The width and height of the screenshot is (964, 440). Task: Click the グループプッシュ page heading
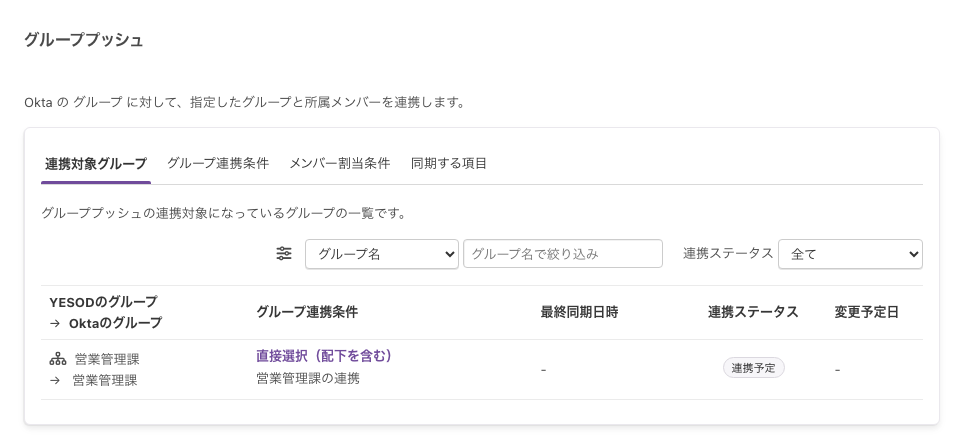pos(84,40)
